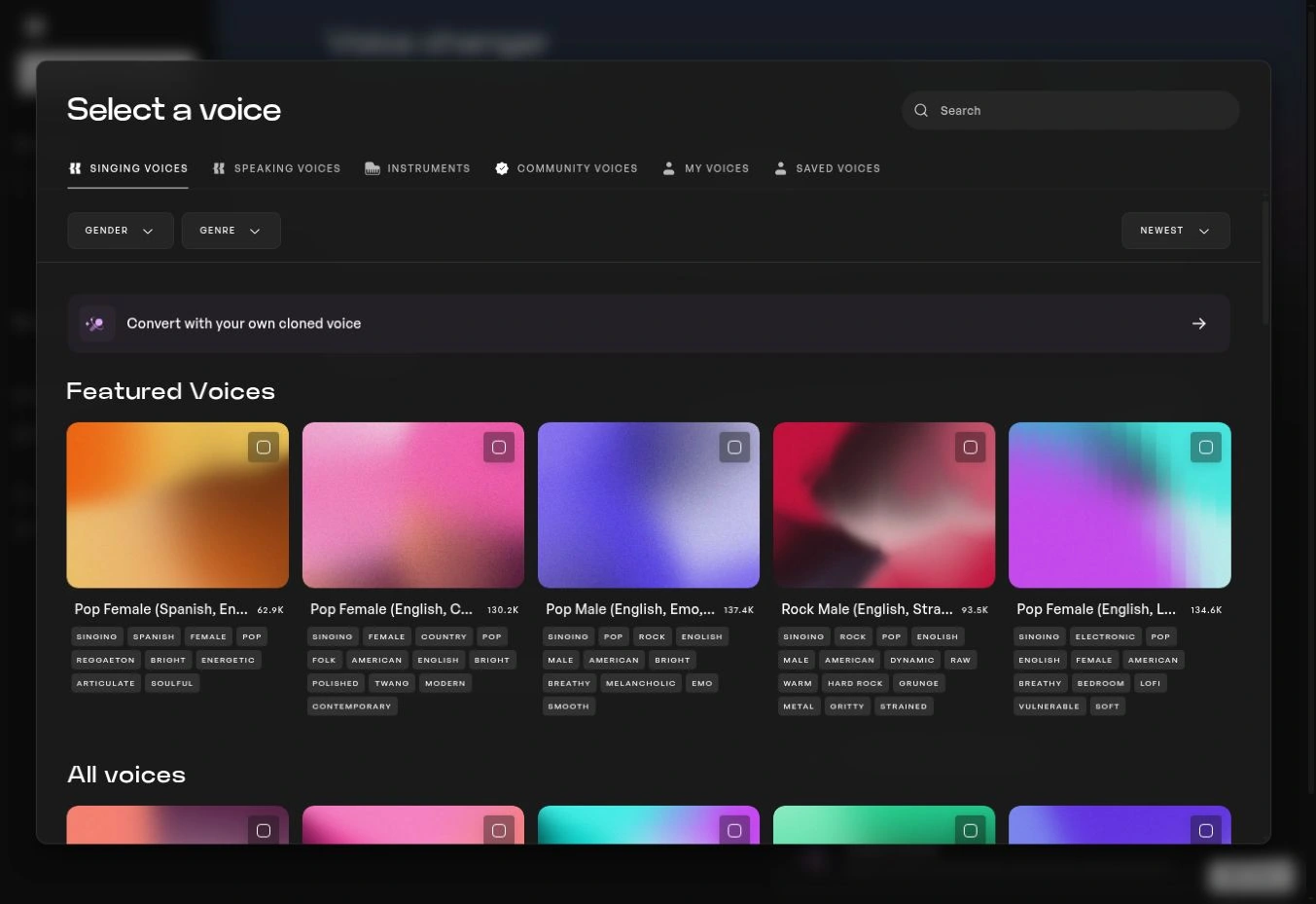Click the square icon on the Pop Female Spanish card
Image resolution: width=1316 pixels, height=904 pixels.
pyautogui.click(x=264, y=448)
